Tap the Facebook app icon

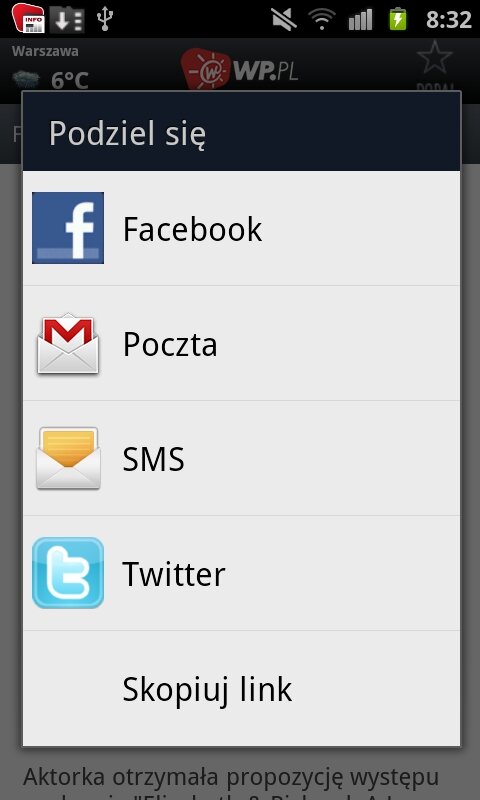tap(68, 228)
